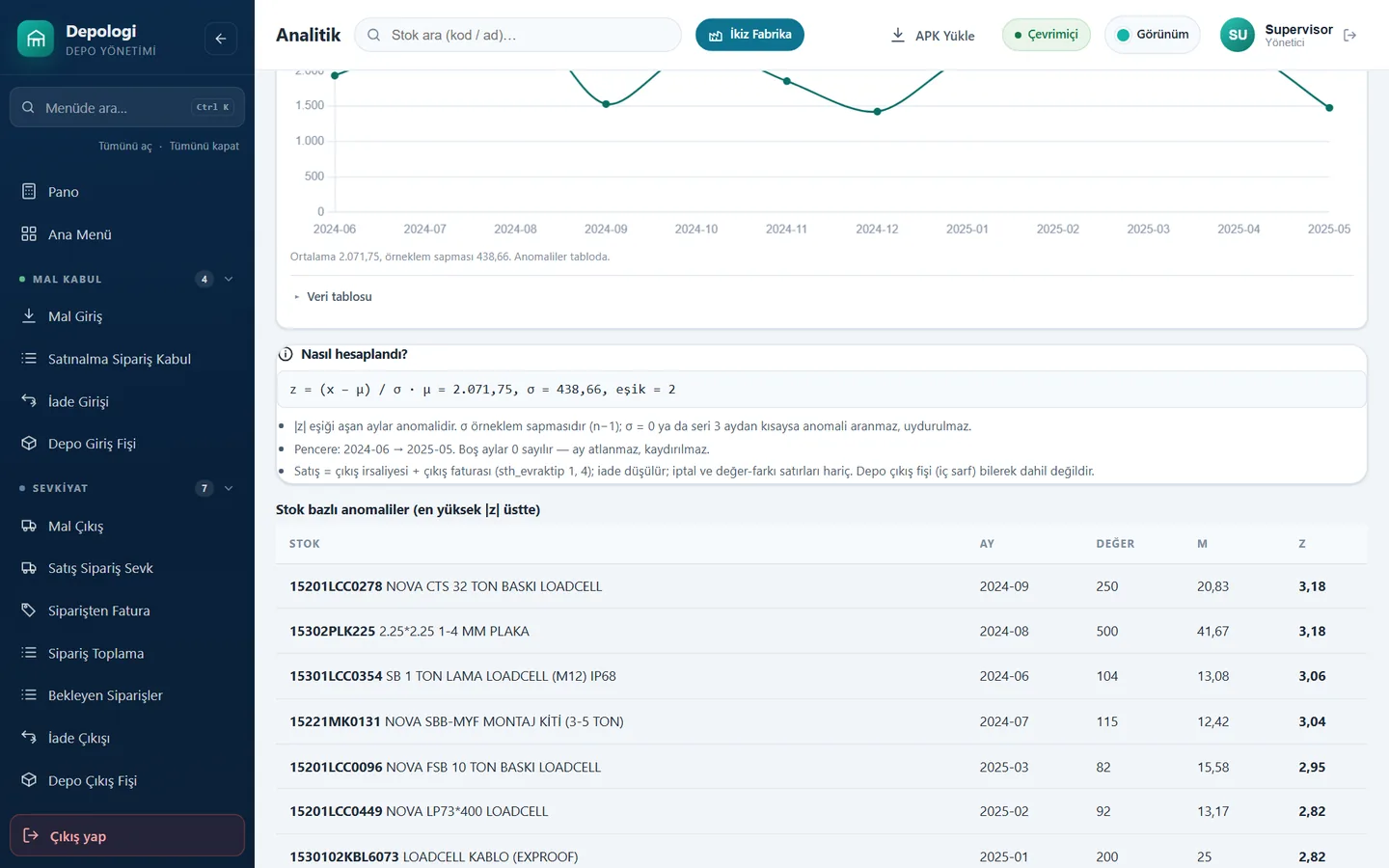Screen dimensions: 1389x868
Task: Click the 2024-12 data point on chart
Action: point(877,112)
